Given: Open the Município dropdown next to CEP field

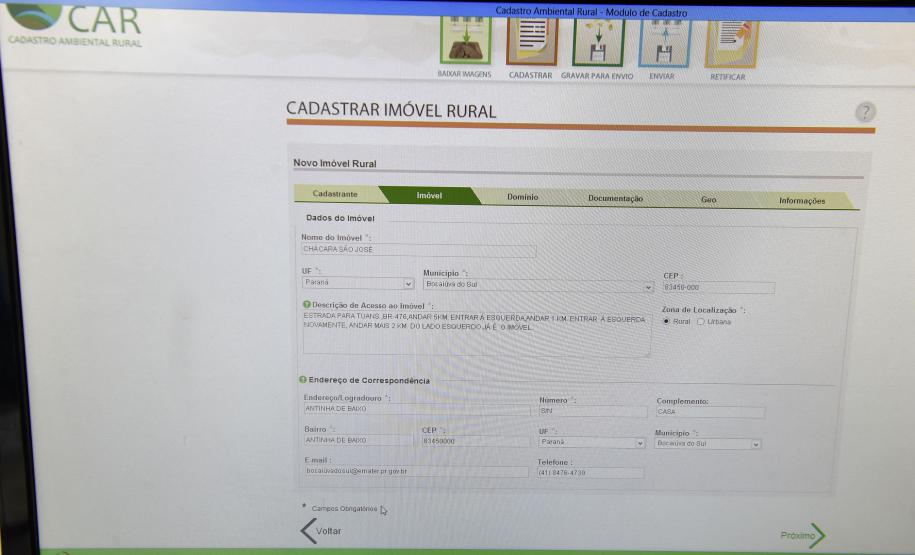Looking at the screenshot, I should [x=538, y=285].
